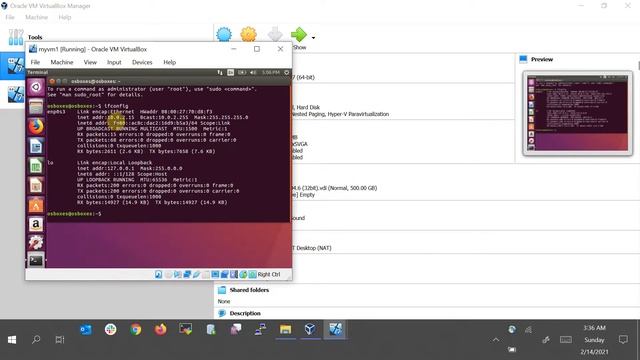Click the Right Ctrl host key indicator
The height and width of the screenshot is (360, 640).
tap(269, 274)
